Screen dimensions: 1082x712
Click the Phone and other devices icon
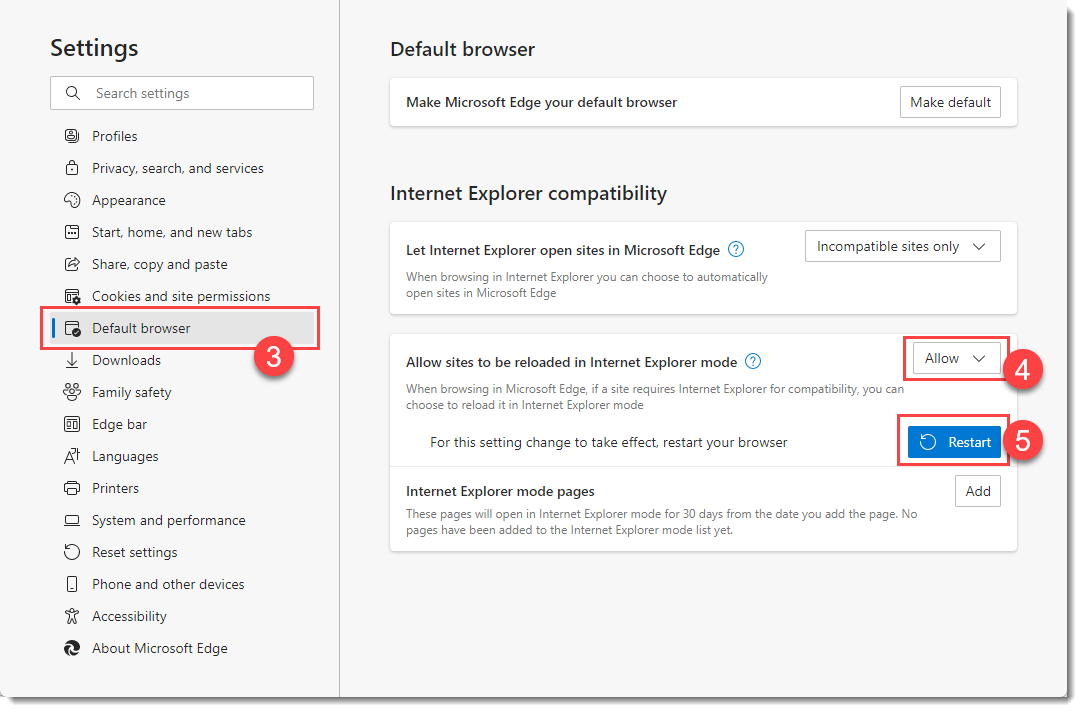tap(72, 584)
